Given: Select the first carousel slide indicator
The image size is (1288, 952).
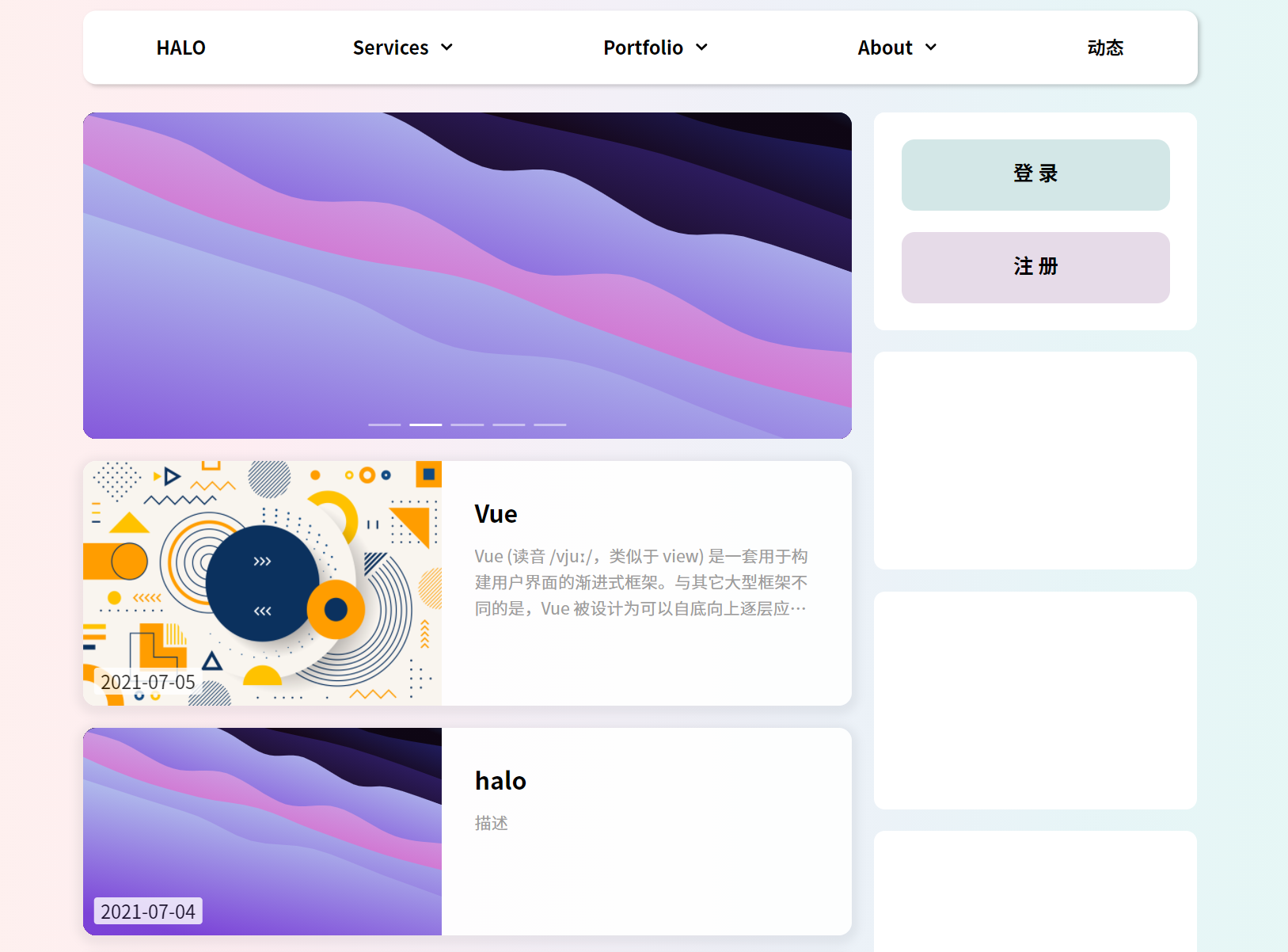Looking at the screenshot, I should (385, 425).
